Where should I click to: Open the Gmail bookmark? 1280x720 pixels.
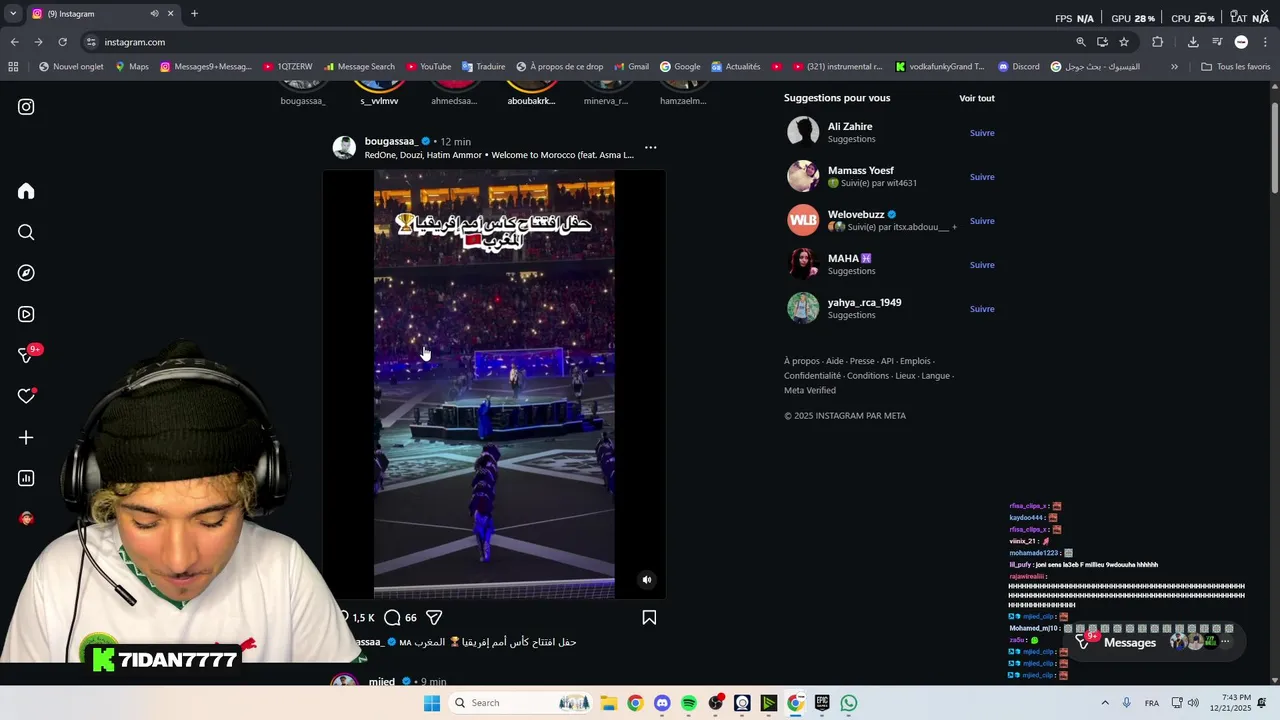tap(631, 67)
